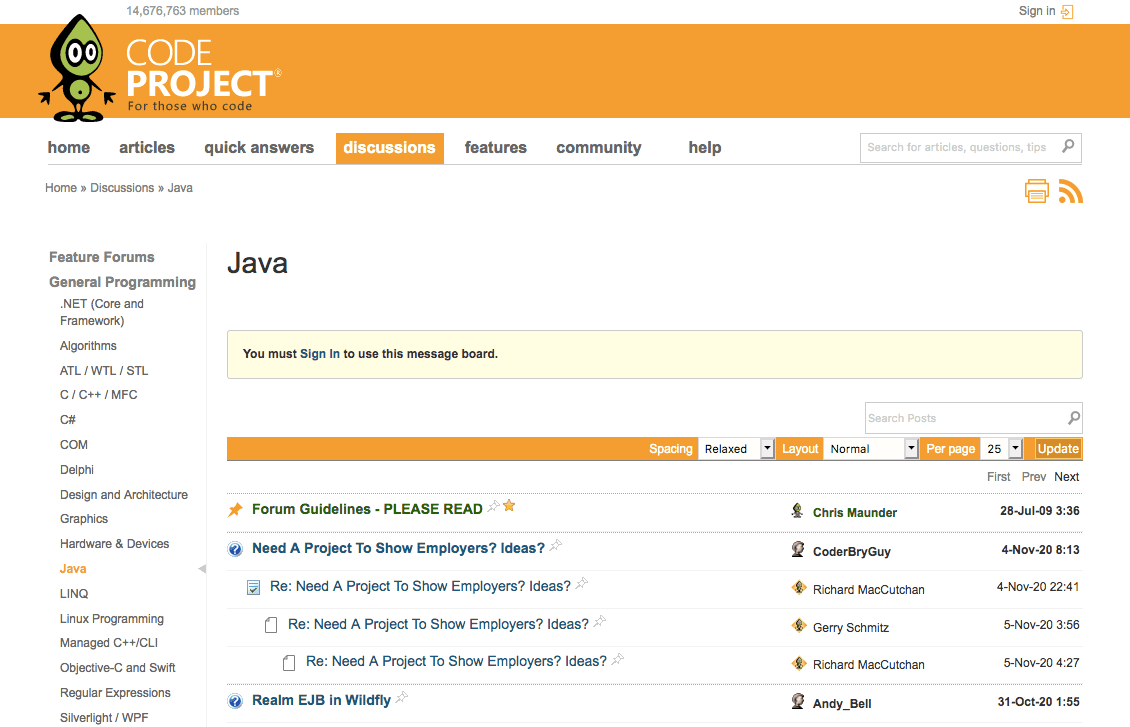Click the checked message icon on first reply
The width and height of the screenshot is (1130, 727).
[253, 587]
